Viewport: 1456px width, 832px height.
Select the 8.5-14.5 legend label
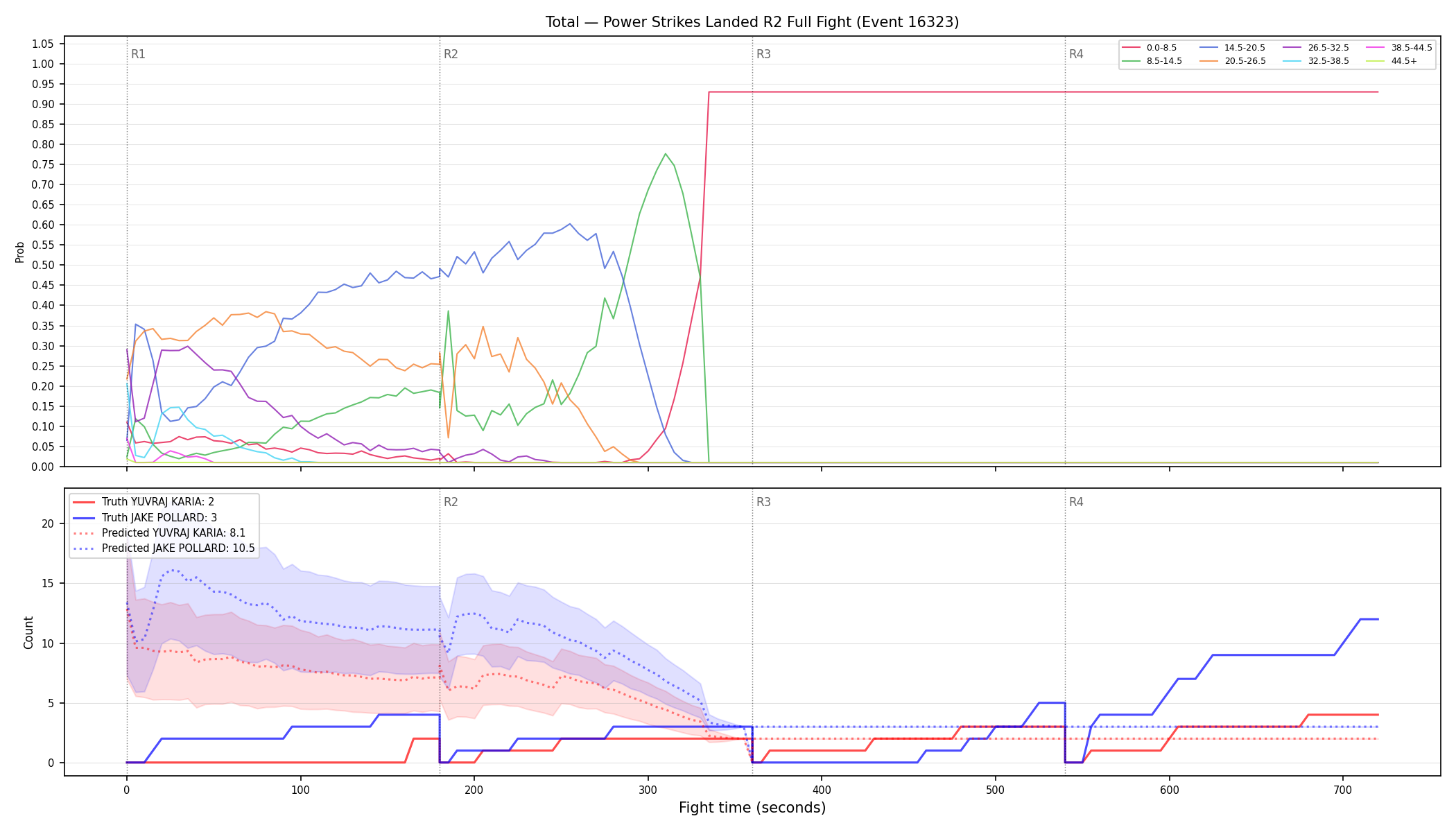[1164, 61]
